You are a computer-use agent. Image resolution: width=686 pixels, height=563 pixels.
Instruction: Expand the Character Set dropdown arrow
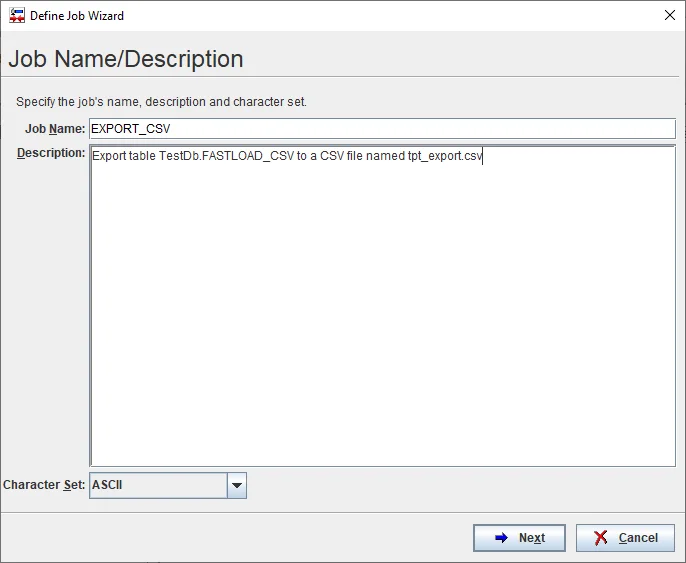(x=237, y=486)
